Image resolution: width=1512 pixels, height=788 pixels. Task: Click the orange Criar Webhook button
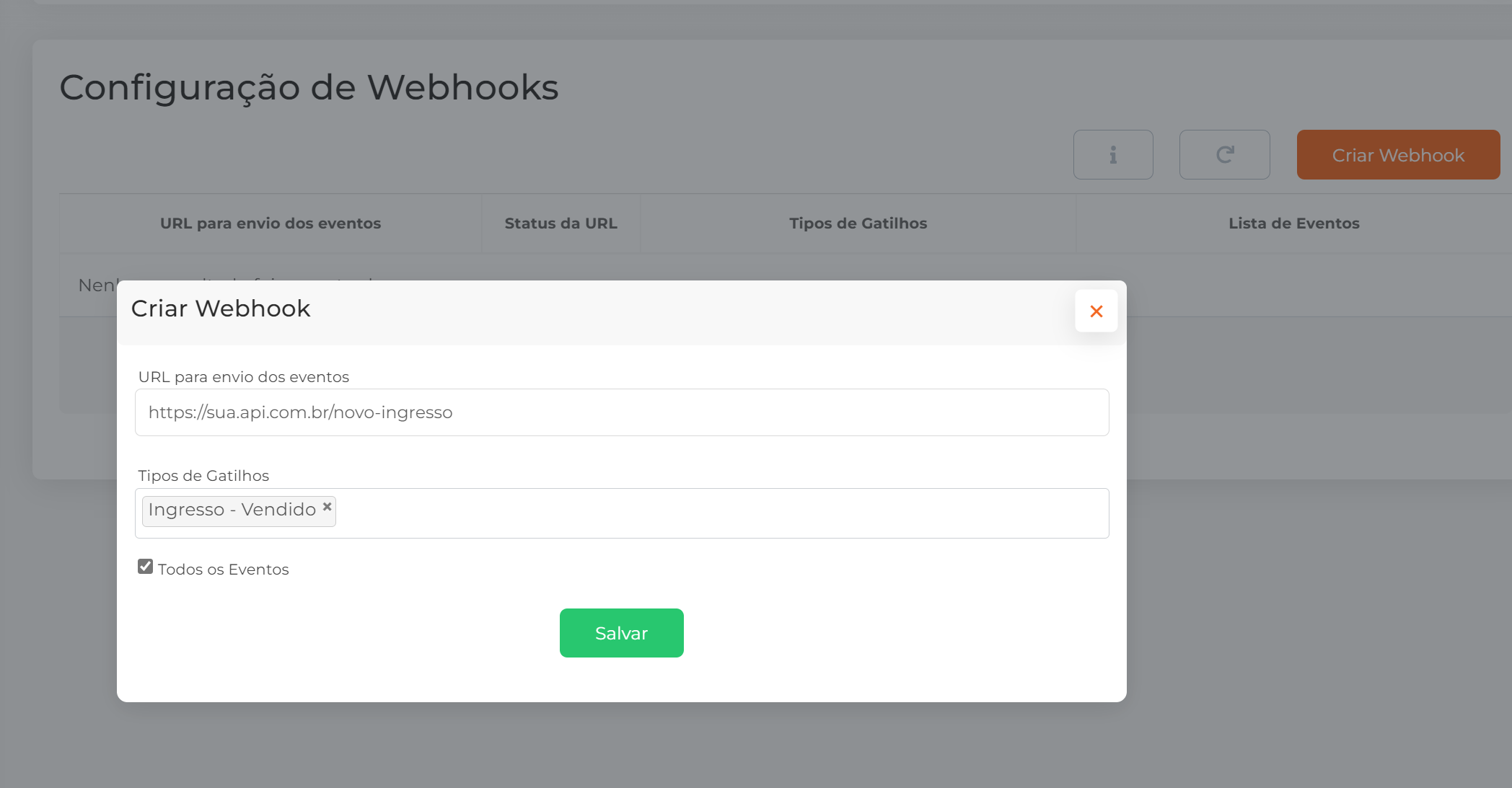(x=1397, y=155)
